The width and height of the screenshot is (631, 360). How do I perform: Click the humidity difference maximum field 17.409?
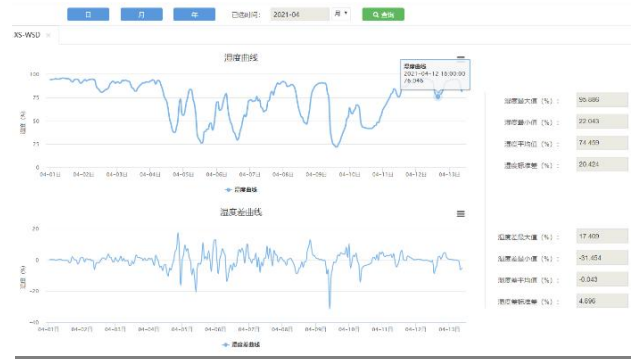point(602,237)
